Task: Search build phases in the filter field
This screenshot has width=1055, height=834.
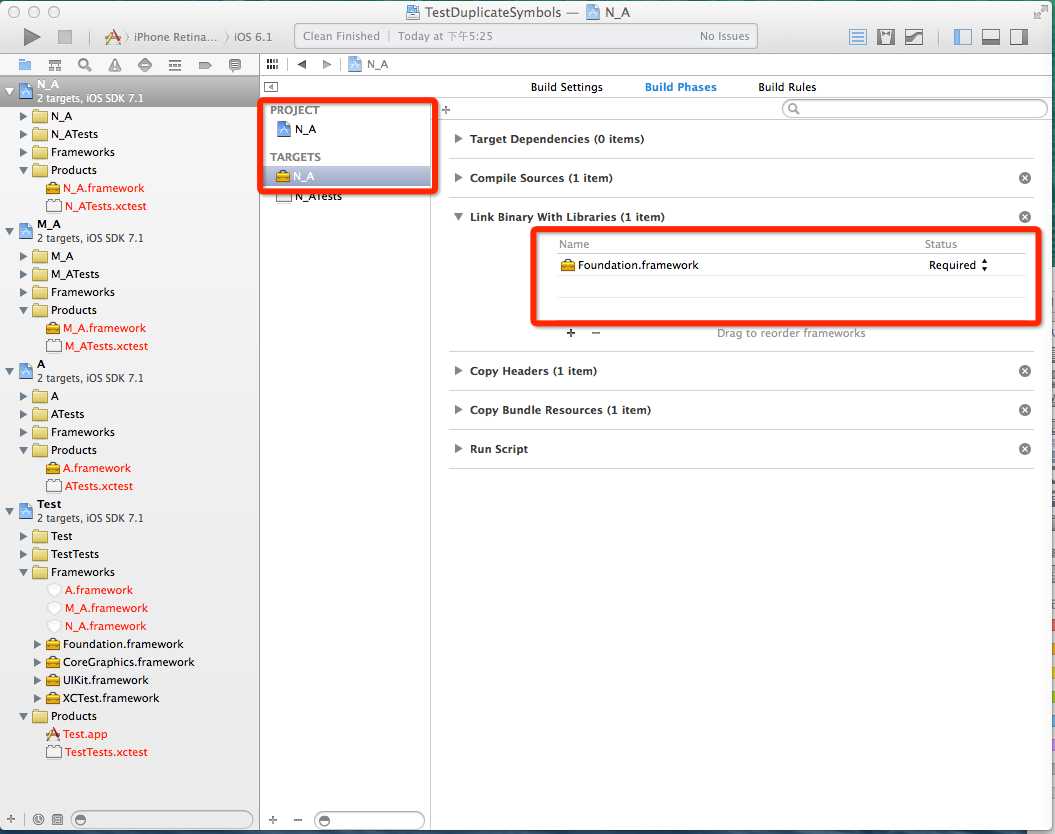Action: pyautogui.click(x=914, y=108)
